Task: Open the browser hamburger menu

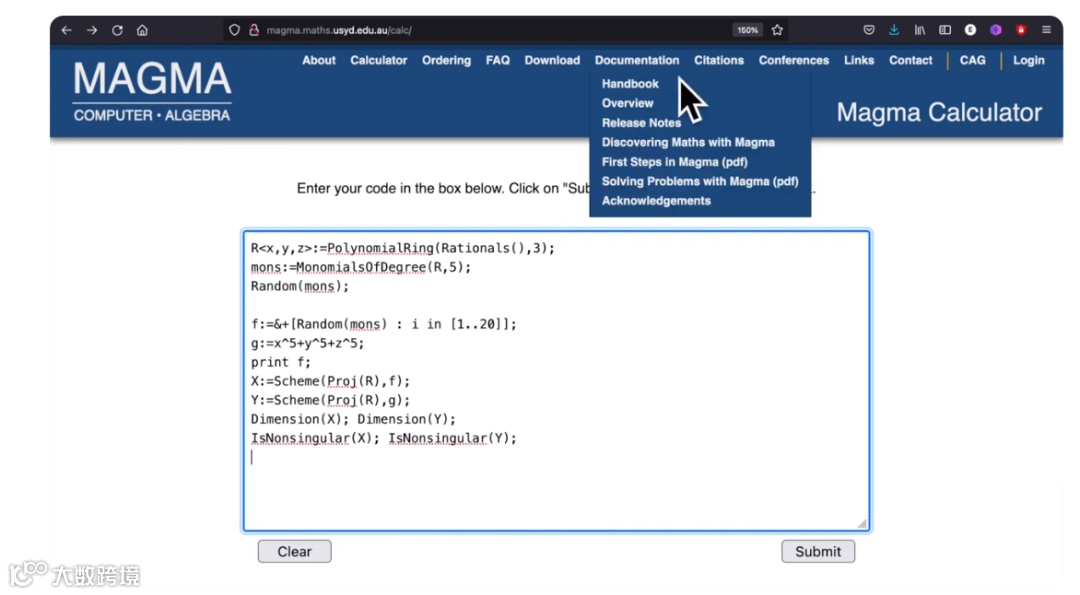Action: tap(1046, 30)
